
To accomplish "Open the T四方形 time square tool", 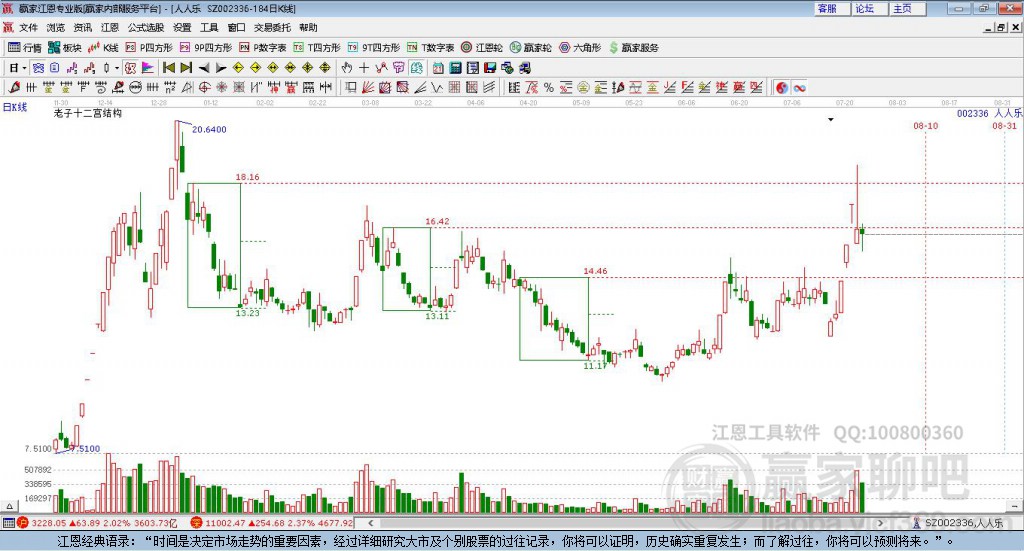I will 317,48.
